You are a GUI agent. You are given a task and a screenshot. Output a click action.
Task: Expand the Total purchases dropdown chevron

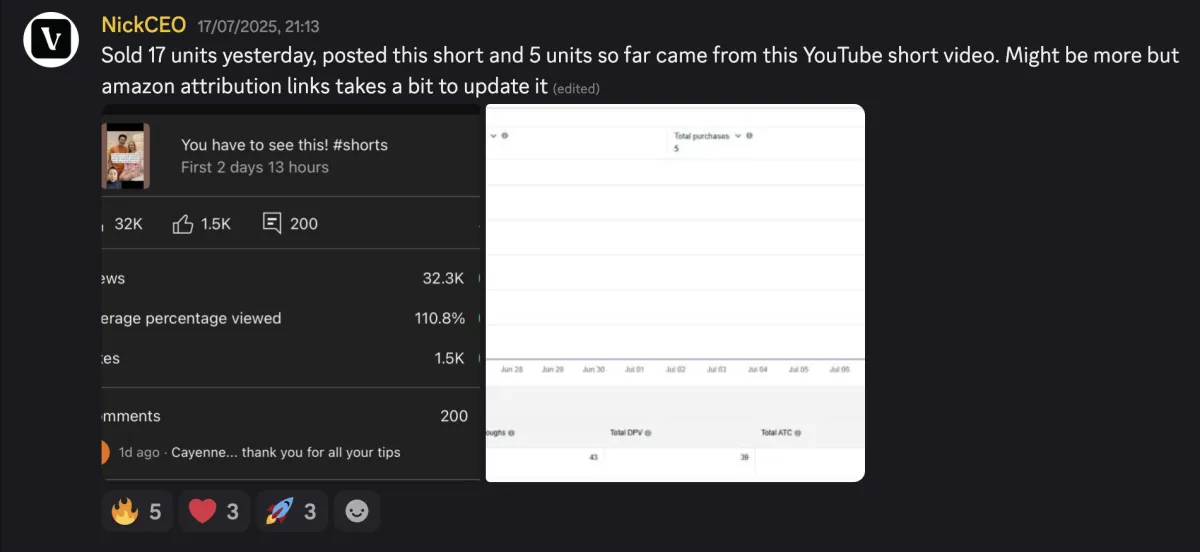click(738, 135)
